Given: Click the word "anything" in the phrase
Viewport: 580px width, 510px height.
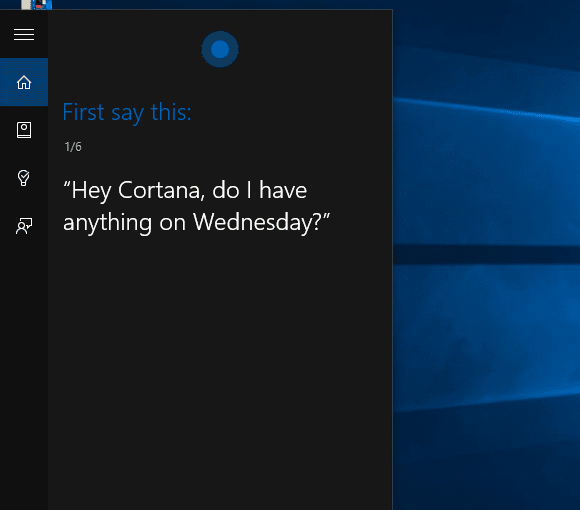Looking at the screenshot, I should click(107, 223).
